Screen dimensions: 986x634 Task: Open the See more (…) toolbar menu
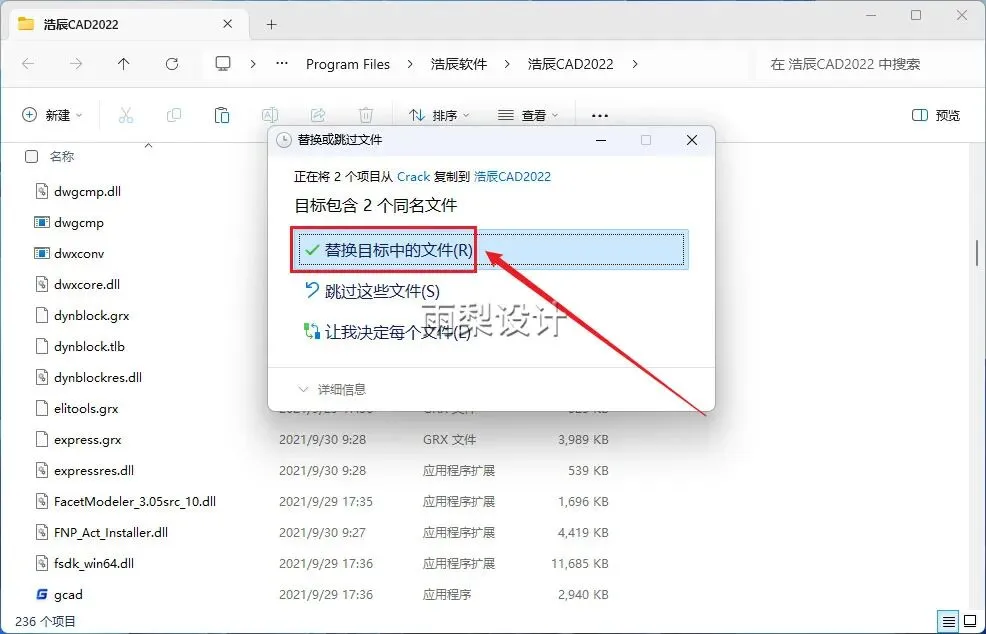tap(600, 116)
